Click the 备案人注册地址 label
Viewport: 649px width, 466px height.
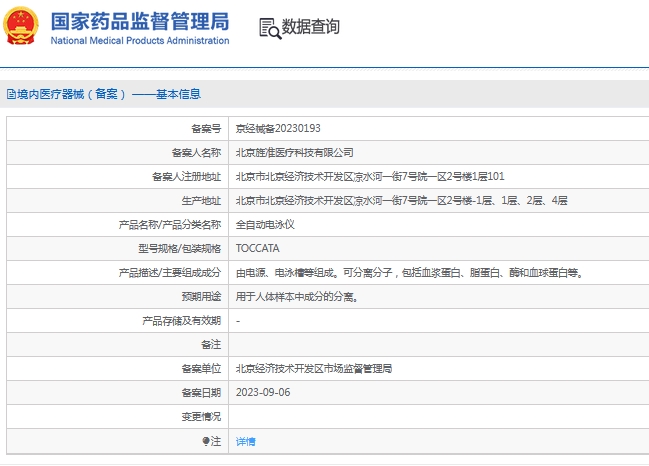[187, 177]
